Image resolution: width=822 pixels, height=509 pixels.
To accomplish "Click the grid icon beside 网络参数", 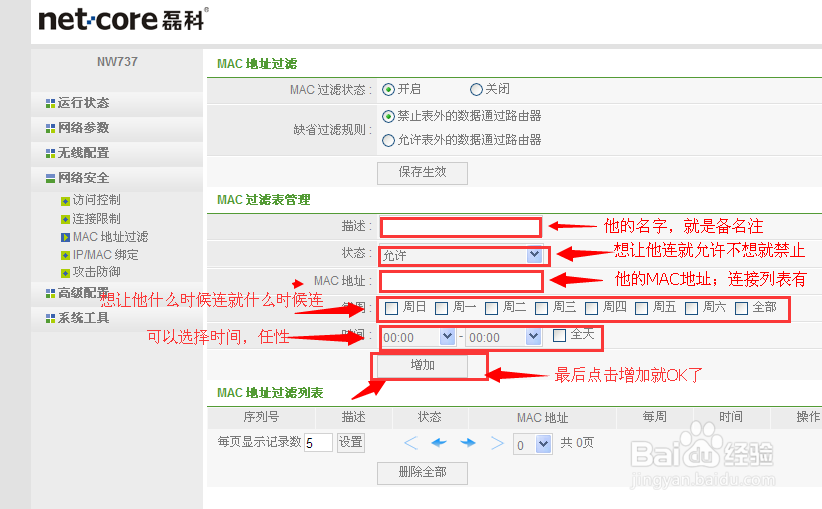I will (x=50, y=128).
